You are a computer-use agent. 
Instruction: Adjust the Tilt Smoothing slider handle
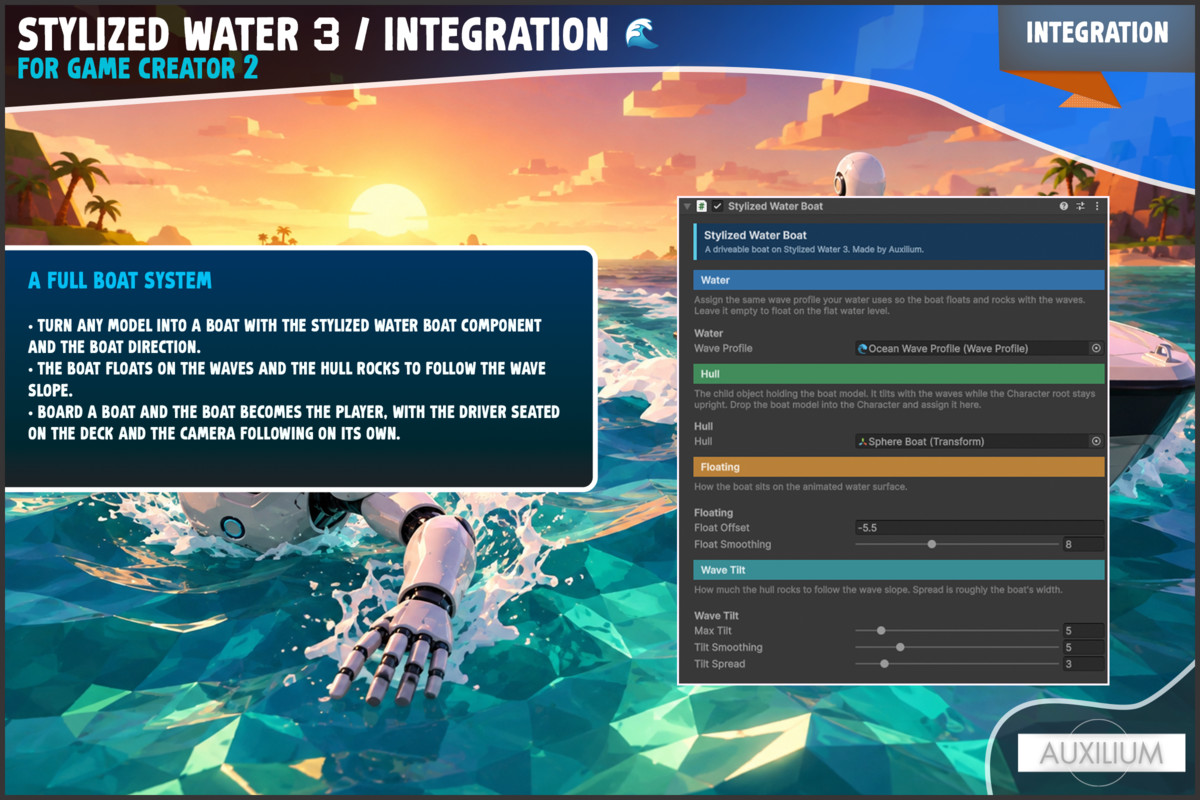(900, 647)
